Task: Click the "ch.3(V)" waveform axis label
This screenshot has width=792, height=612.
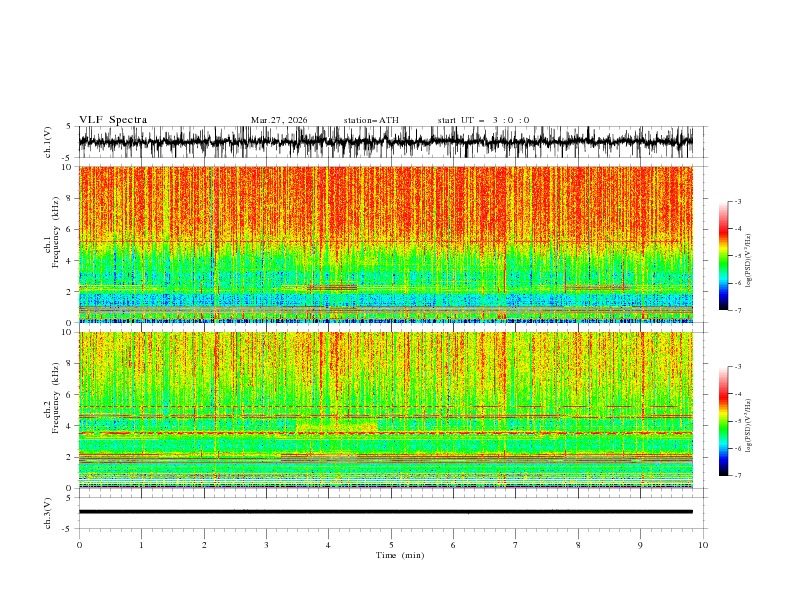Action: [x=48, y=513]
